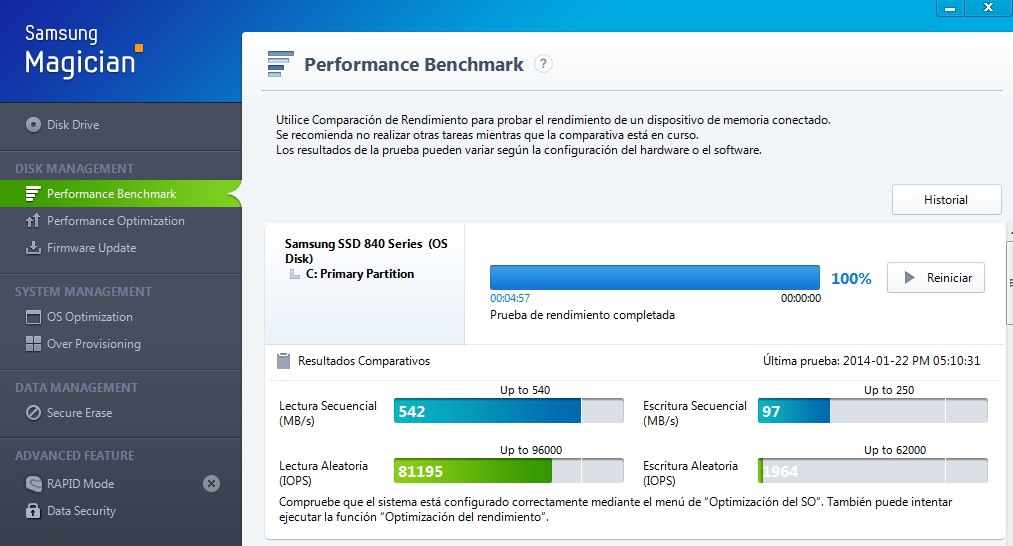Open RAPID Mode feature
1013x546 pixels.
(x=80, y=484)
